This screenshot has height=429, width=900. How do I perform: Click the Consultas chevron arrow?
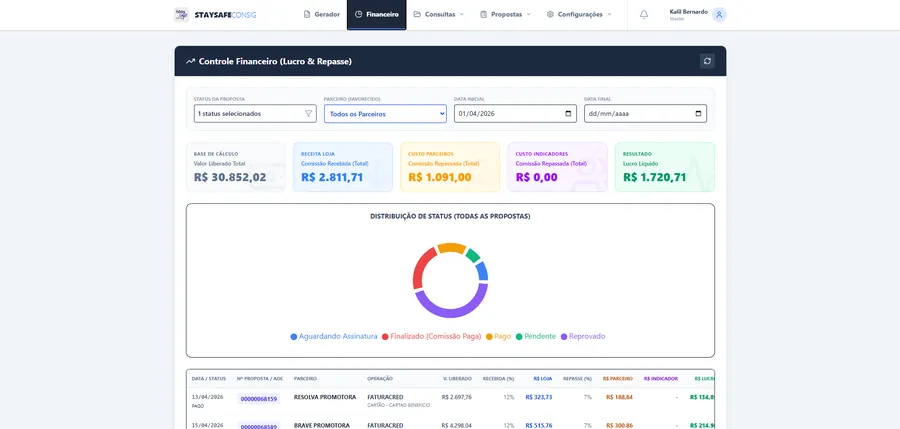461,14
